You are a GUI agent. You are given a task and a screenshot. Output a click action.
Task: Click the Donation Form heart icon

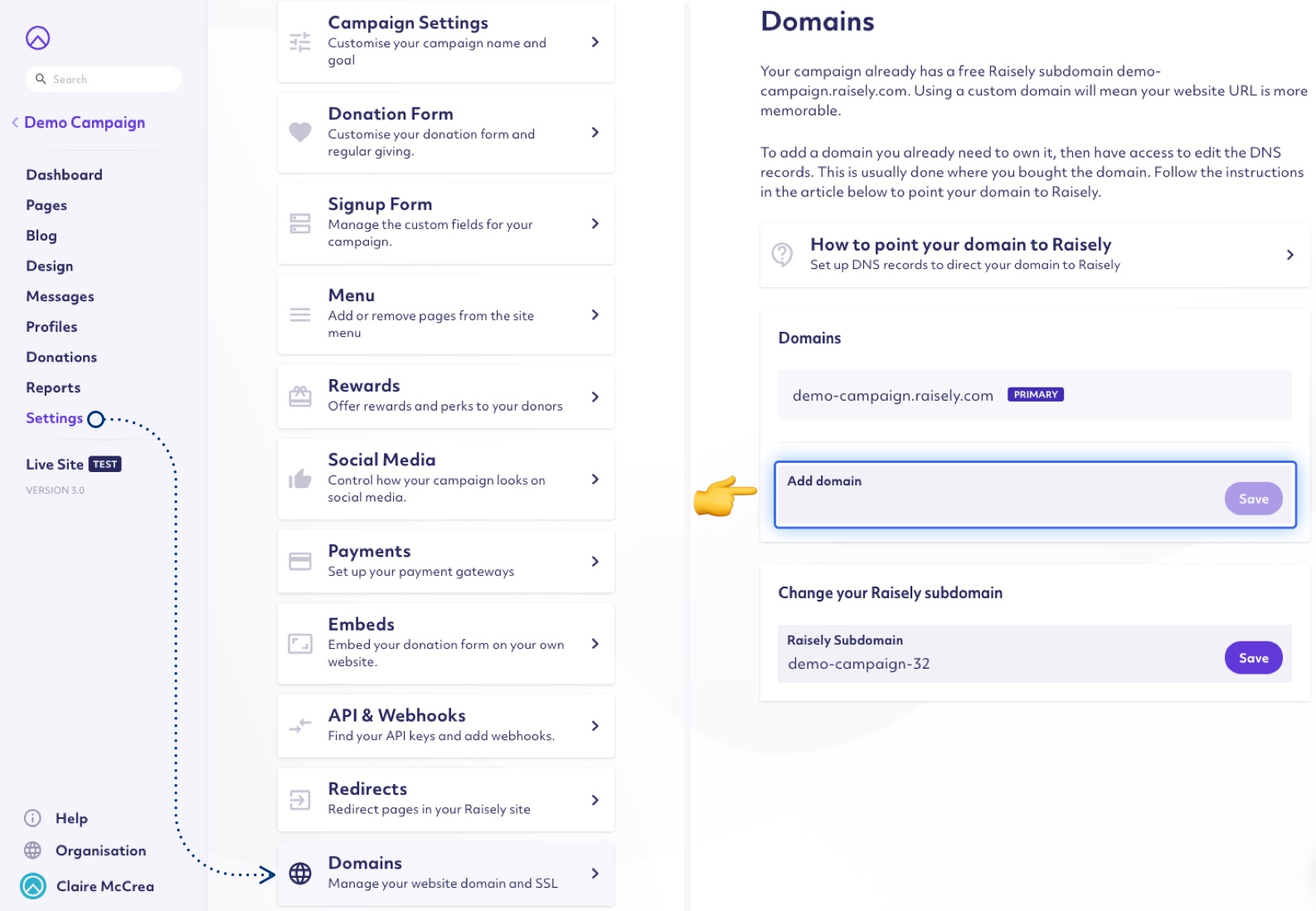click(x=300, y=132)
